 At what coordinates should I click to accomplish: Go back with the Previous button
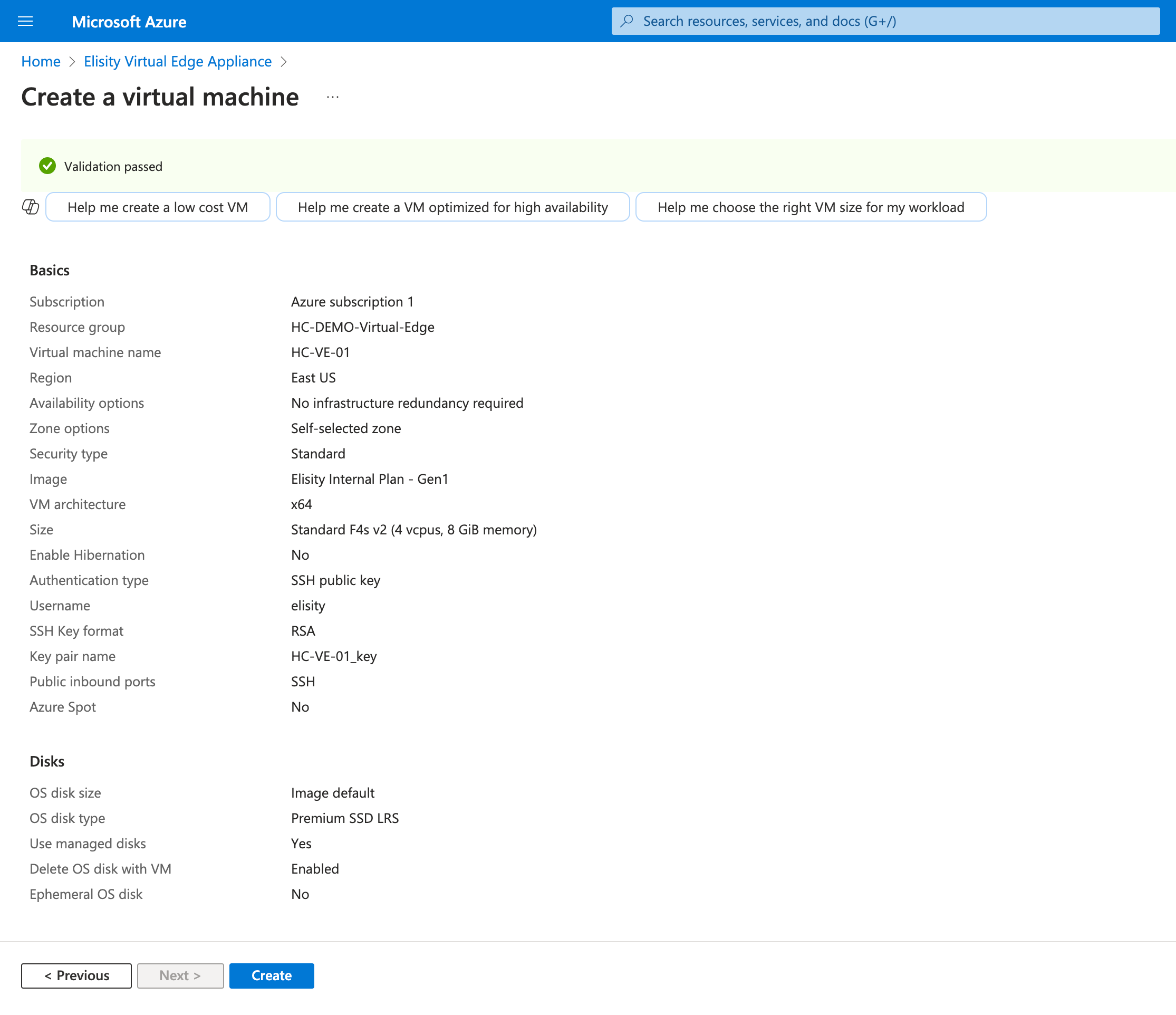coord(76,975)
